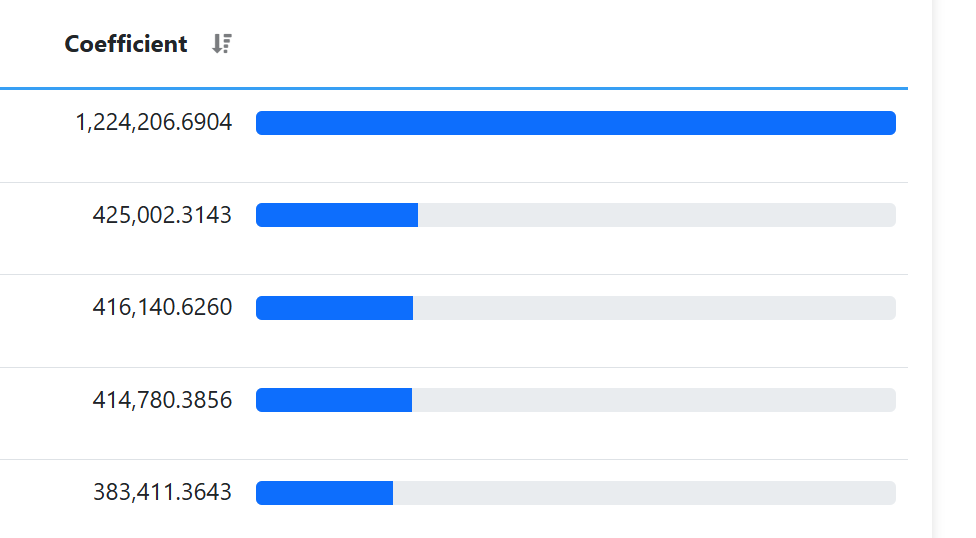Click the Coefficient column header label
The width and height of the screenshot is (976, 538).
(x=126, y=44)
